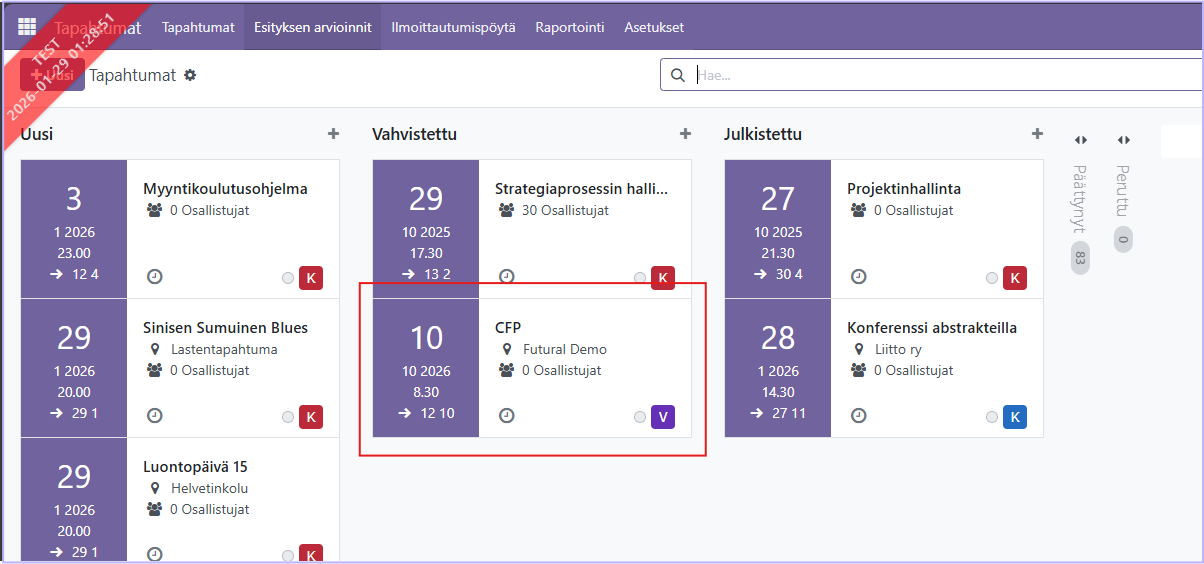Click the Hae search input field

(940, 75)
